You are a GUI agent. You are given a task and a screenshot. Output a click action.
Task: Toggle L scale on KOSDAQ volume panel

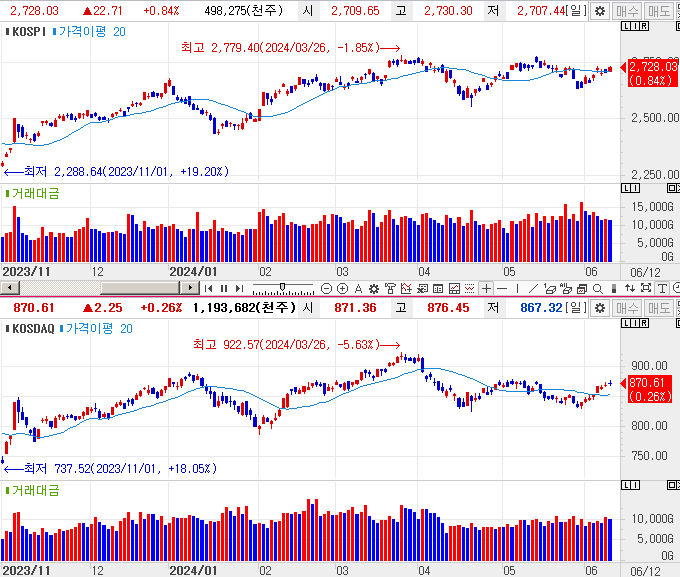(x=626, y=485)
